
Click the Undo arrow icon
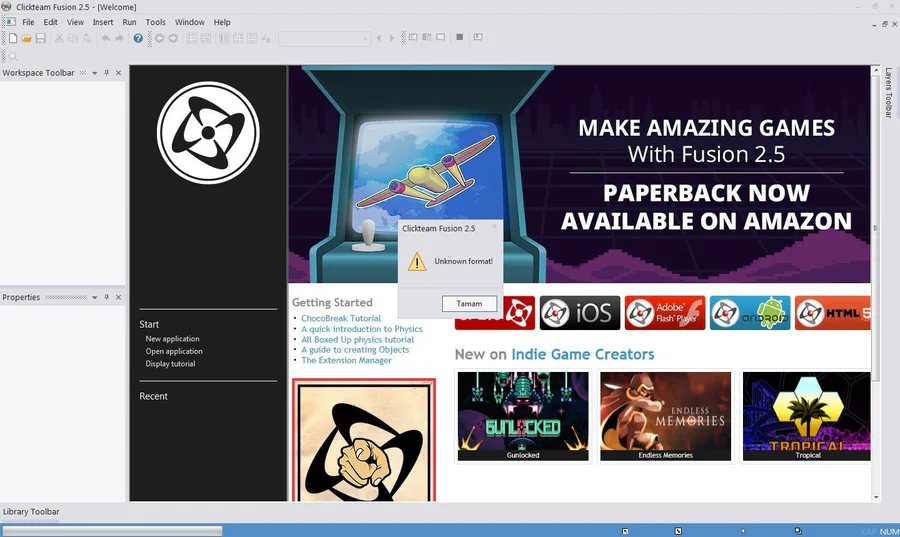pos(106,38)
